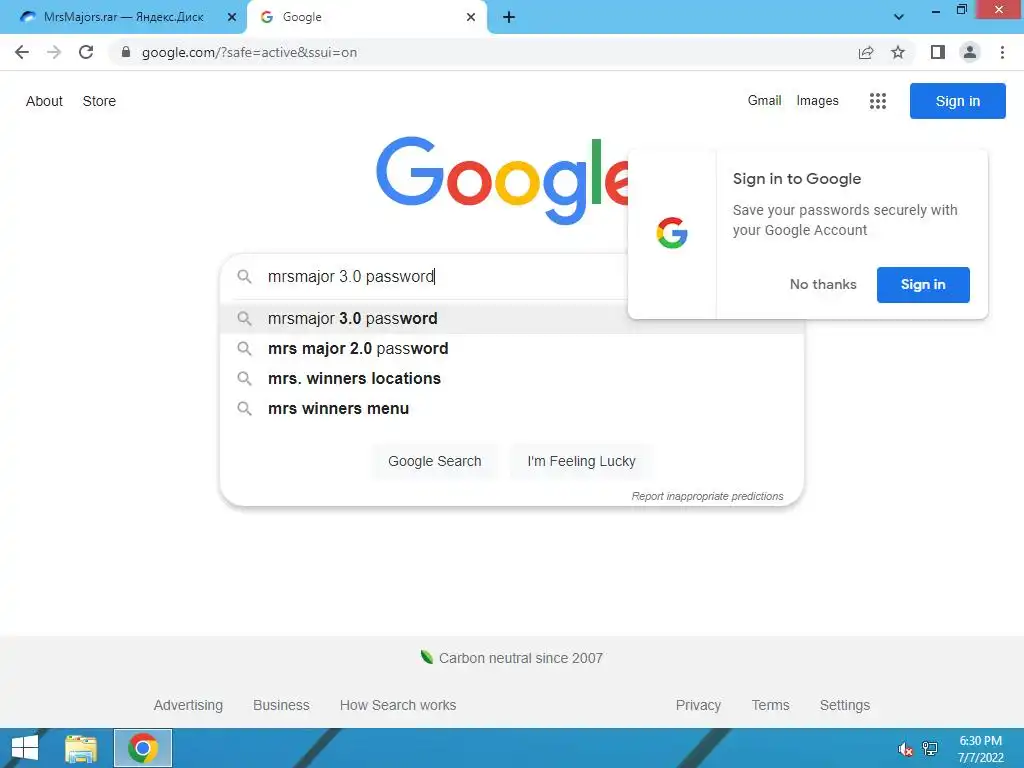Open the Terms footer link
The image size is (1024, 768).
point(770,705)
